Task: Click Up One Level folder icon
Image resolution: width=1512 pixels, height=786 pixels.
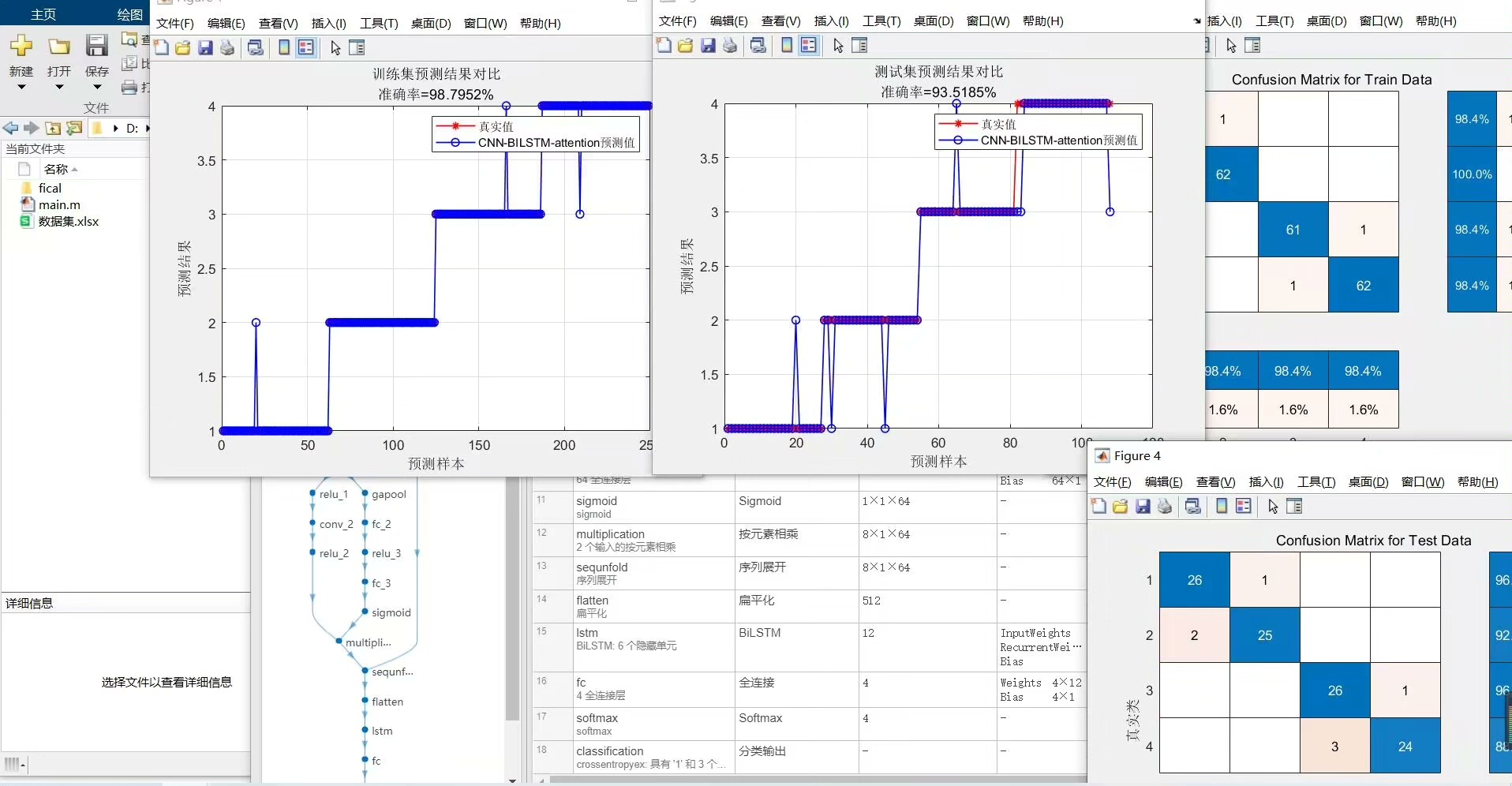Action: click(x=53, y=128)
